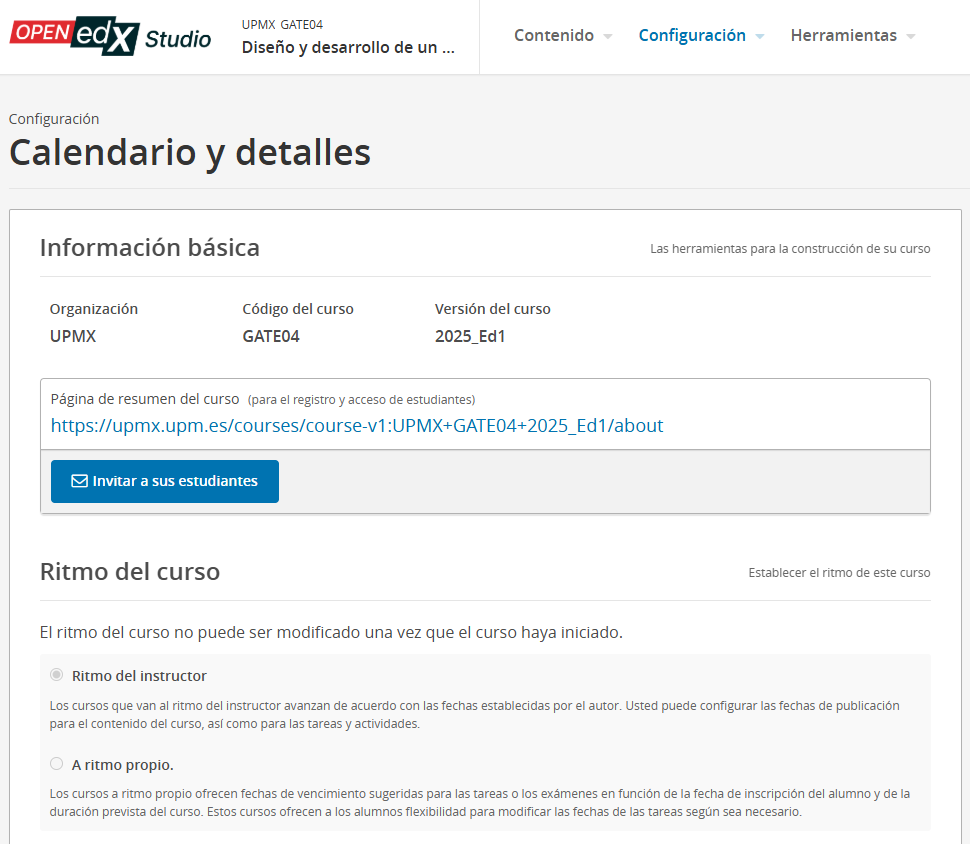Image resolution: width=970 pixels, height=844 pixels.
Task: Click 'Establecer el ritmo de este curso' text
Action: pyautogui.click(x=839, y=573)
